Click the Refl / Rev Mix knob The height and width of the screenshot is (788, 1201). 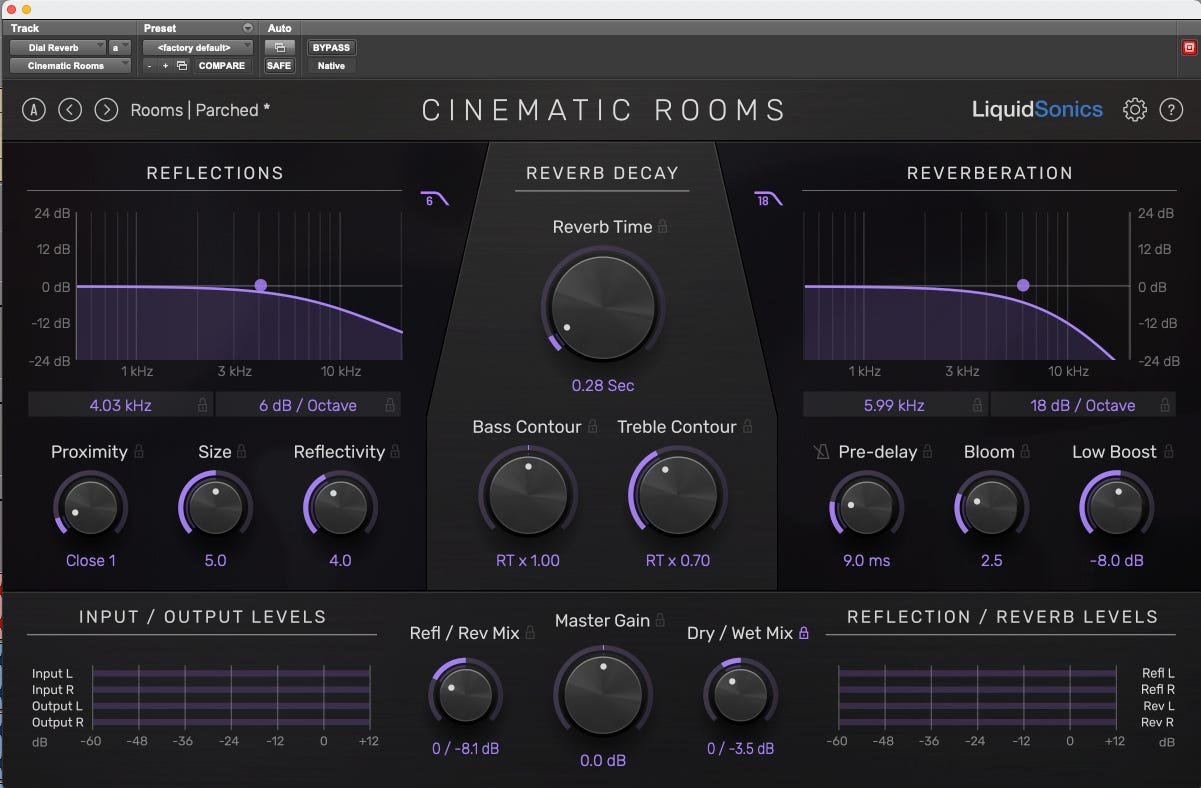click(x=465, y=695)
